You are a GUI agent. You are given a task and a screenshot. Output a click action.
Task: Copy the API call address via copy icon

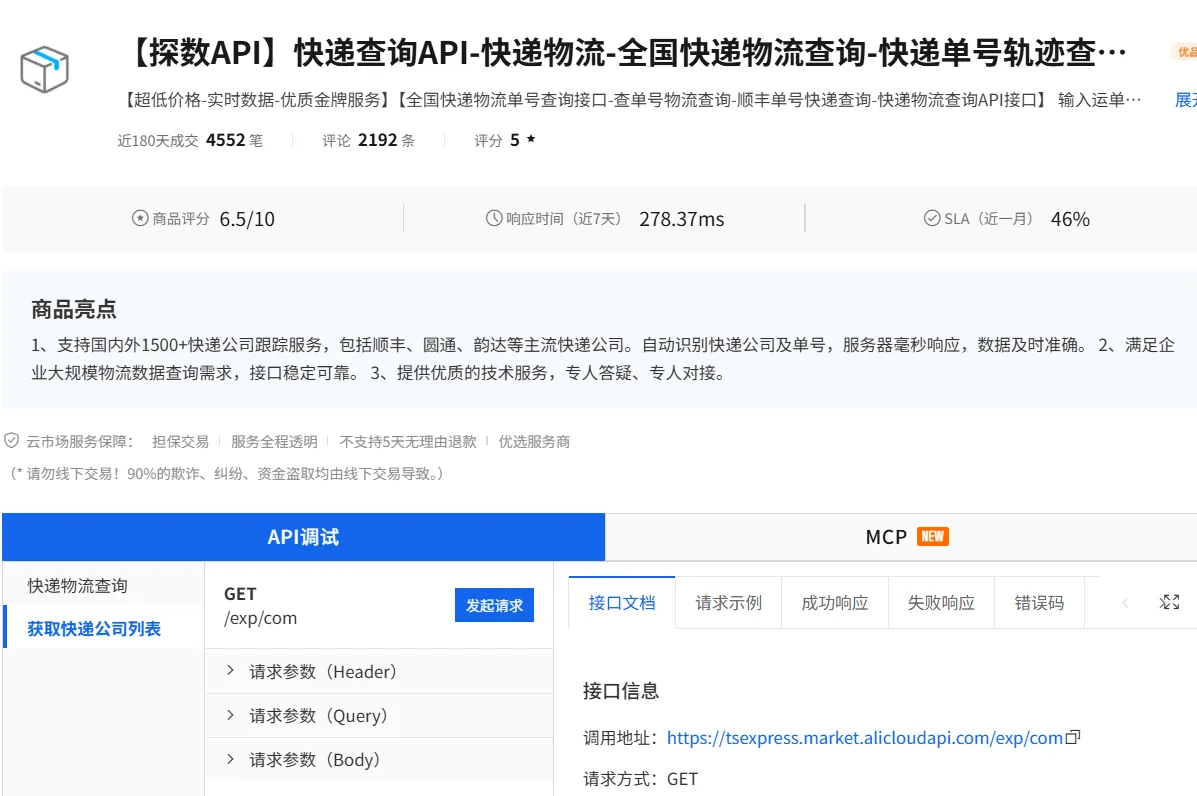[x=1073, y=737]
